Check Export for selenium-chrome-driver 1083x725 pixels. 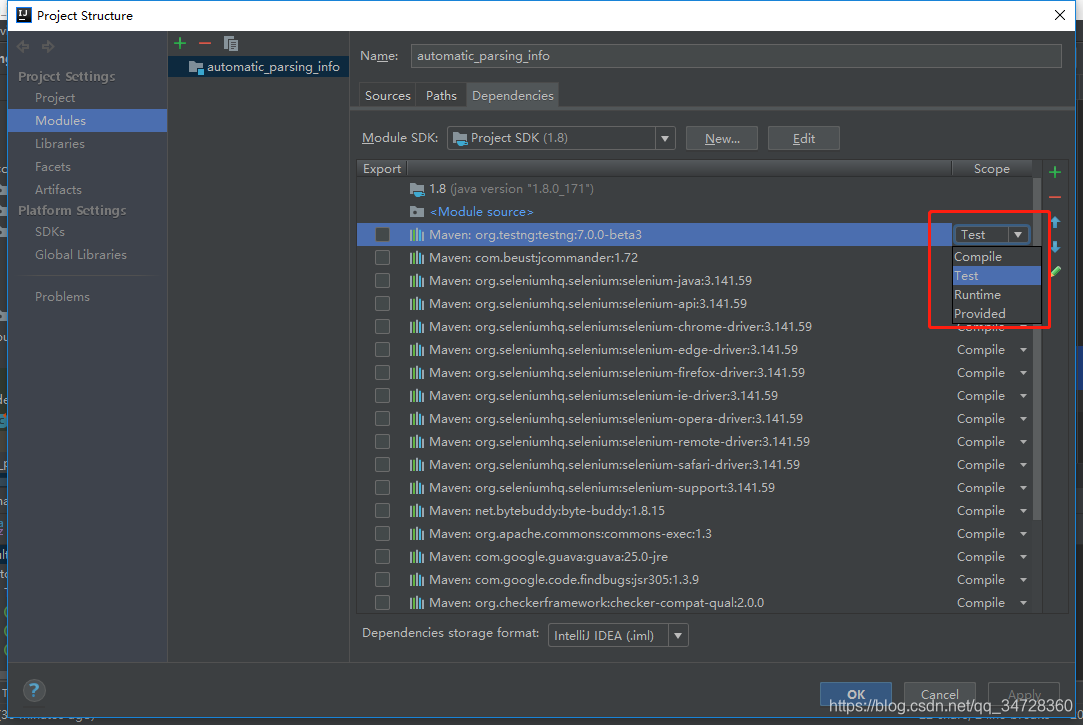pyautogui.click(x=382, y=327)
